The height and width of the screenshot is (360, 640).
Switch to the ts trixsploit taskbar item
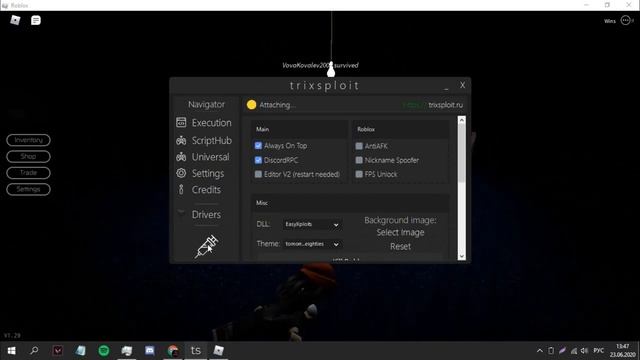tap(196, 351)
